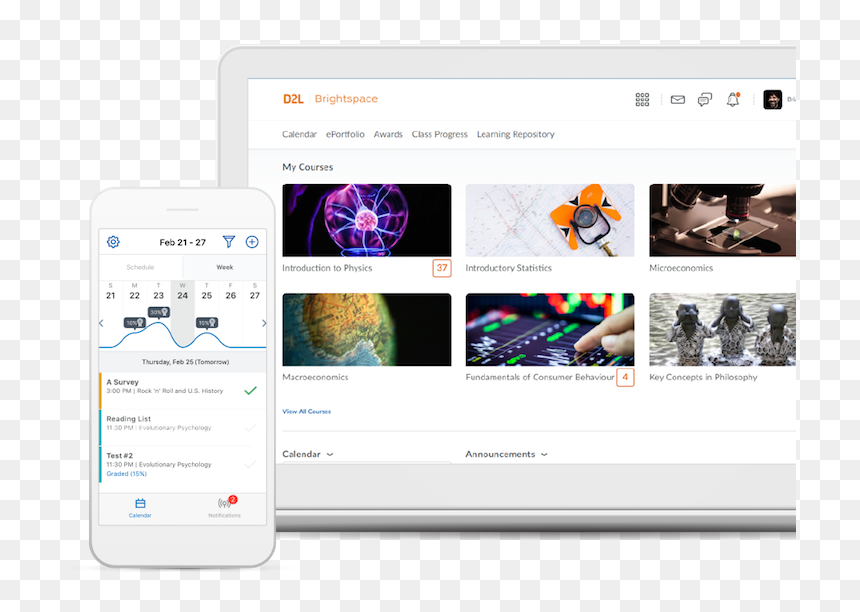
Task: Click the View All Courses link
Action: point(307,411)
